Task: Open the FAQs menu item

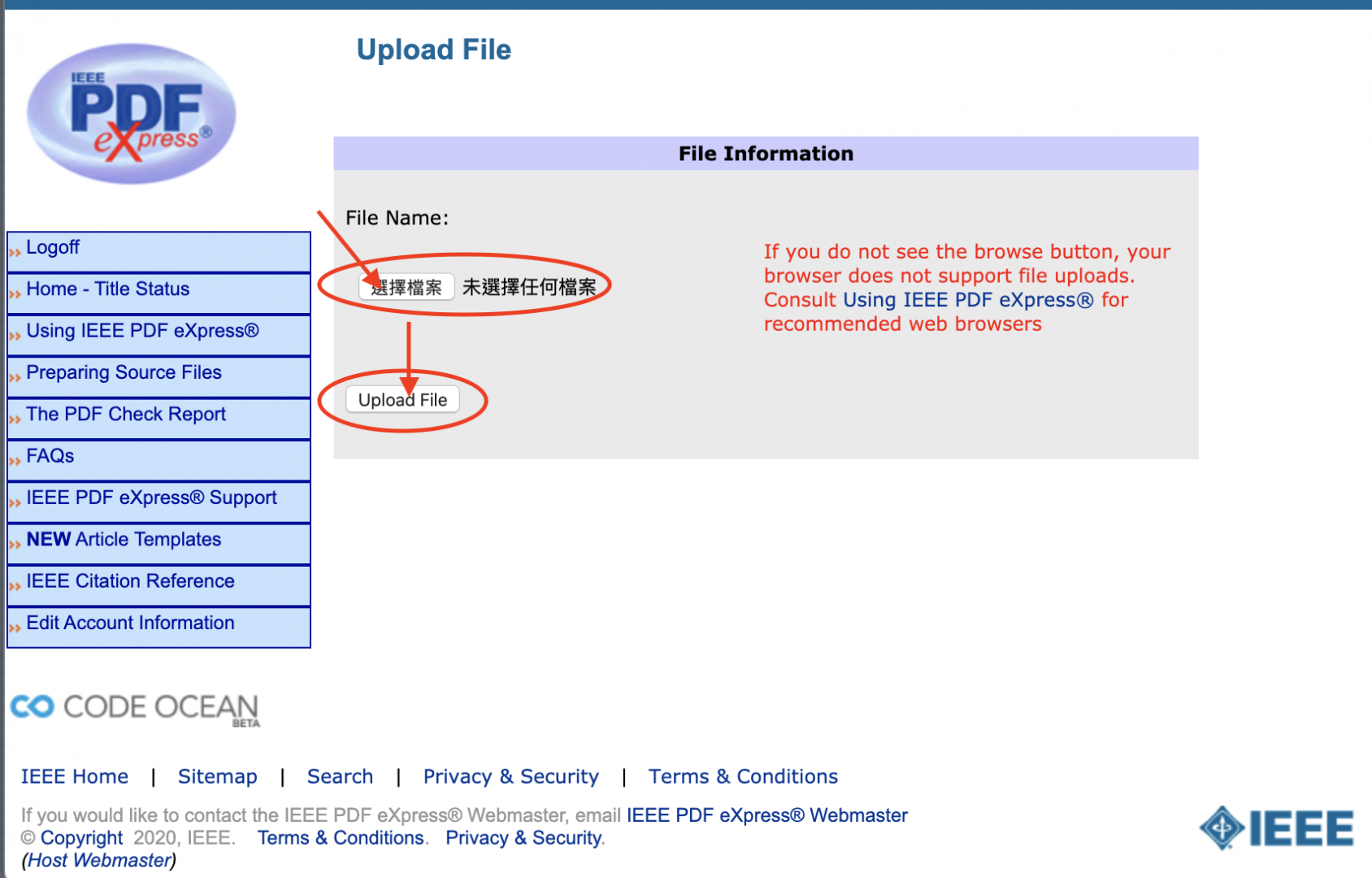Action: (x=158, y=461)
